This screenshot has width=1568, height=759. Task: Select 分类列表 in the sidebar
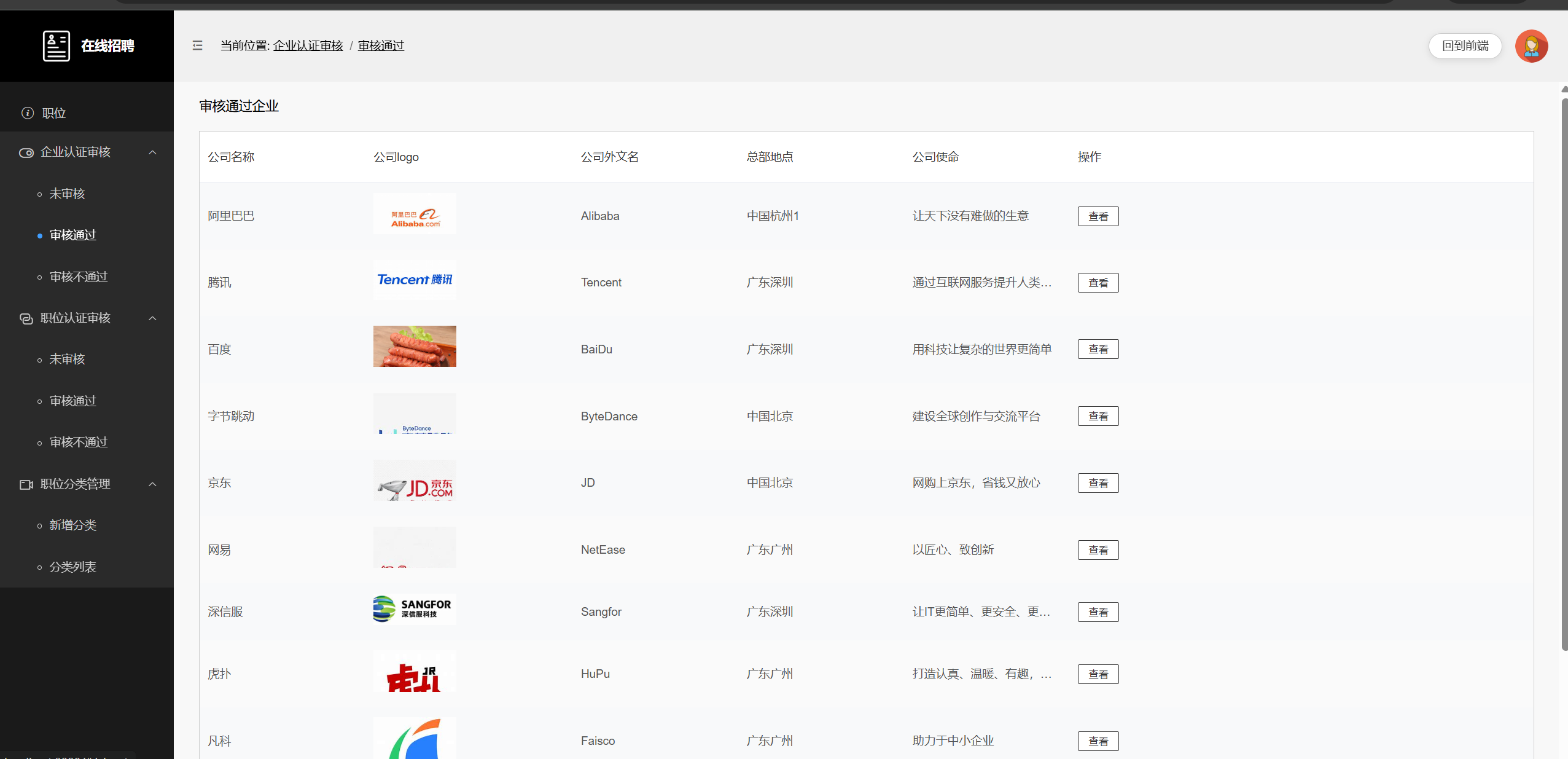coord(73,567)
